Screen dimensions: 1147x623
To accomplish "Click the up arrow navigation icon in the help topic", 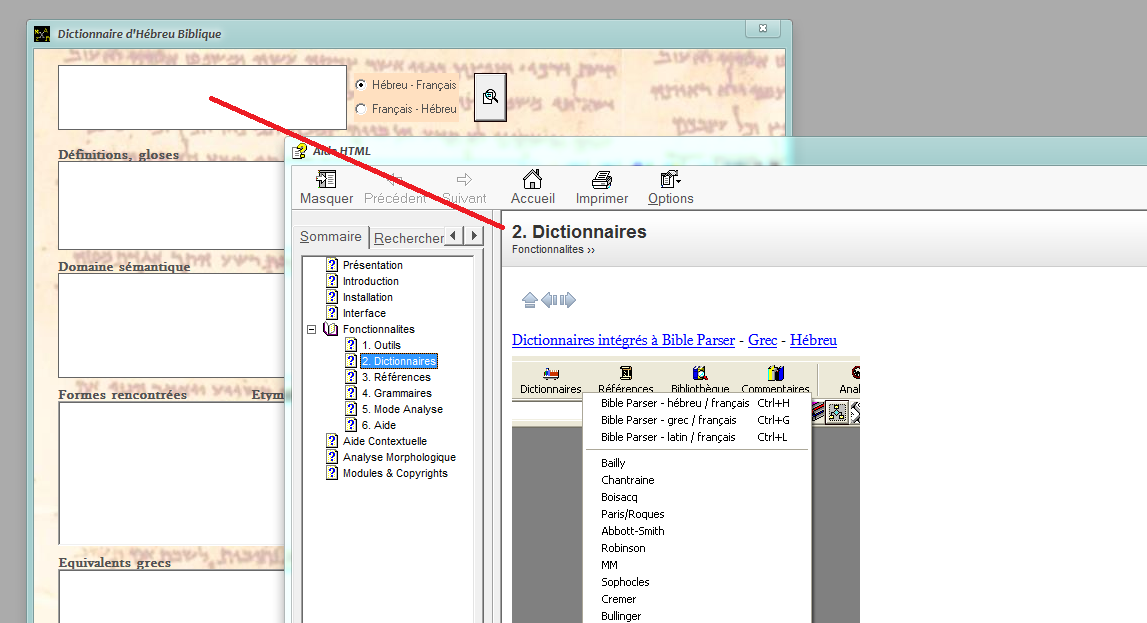I will (x=530, y=300).
